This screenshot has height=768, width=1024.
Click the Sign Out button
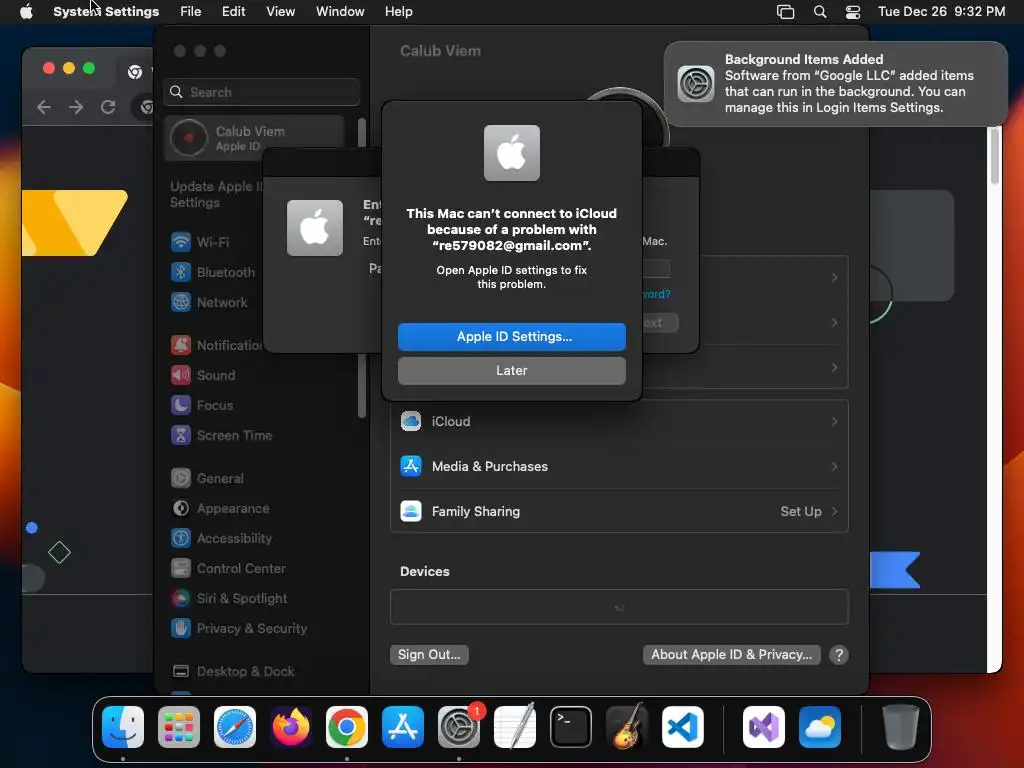(429, 654)
